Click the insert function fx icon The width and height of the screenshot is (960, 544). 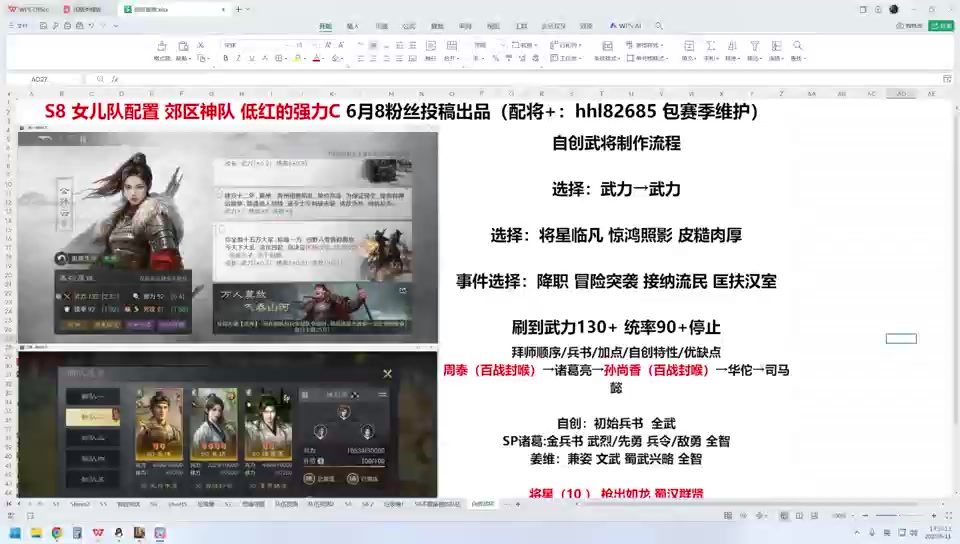115,79
